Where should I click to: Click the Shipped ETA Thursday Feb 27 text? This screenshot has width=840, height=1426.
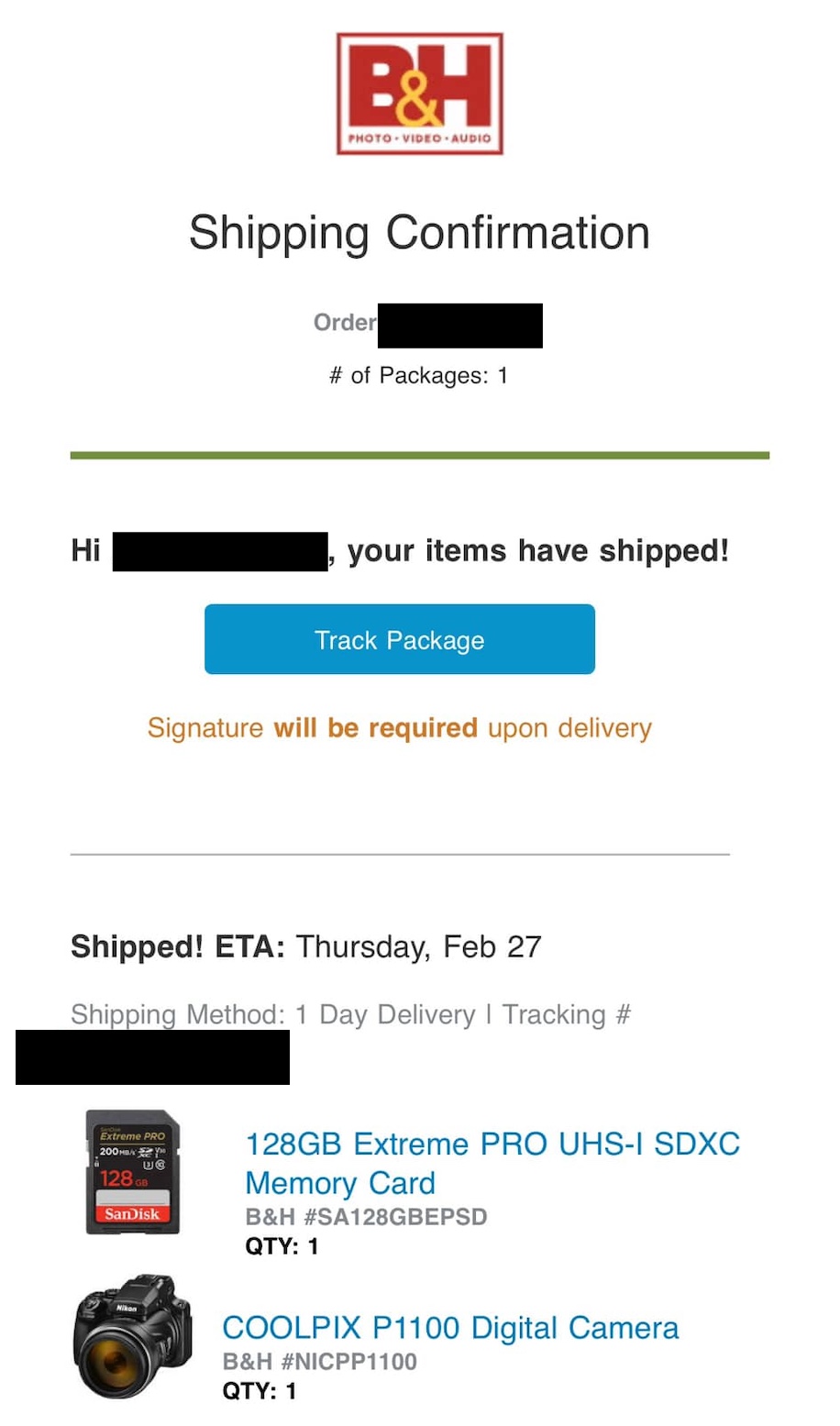coord(305,946)
